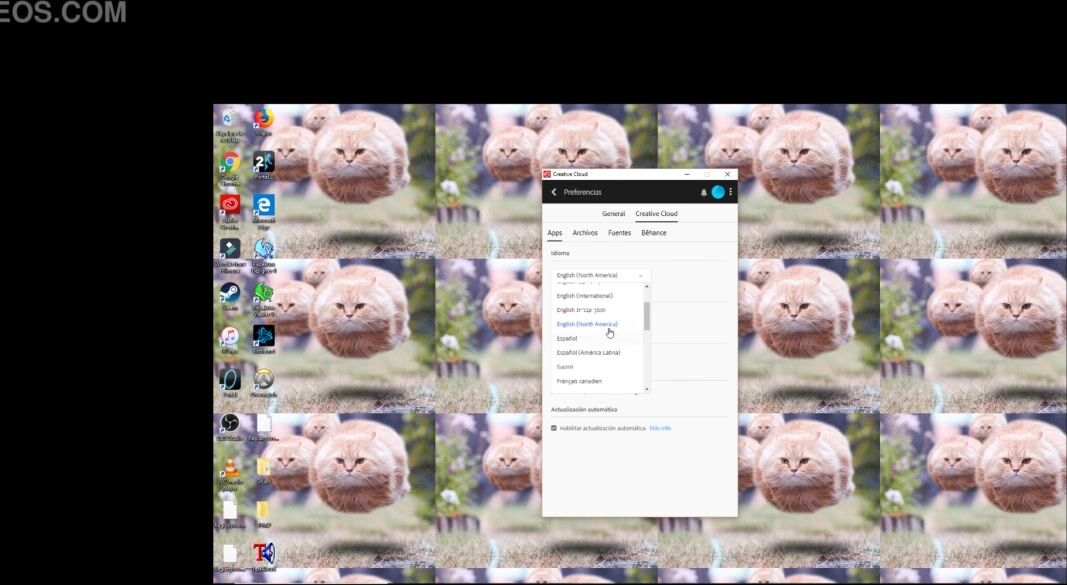Open OBS Studio desktop shortcut
The image size is (1067, 585).
pos(230,423)
